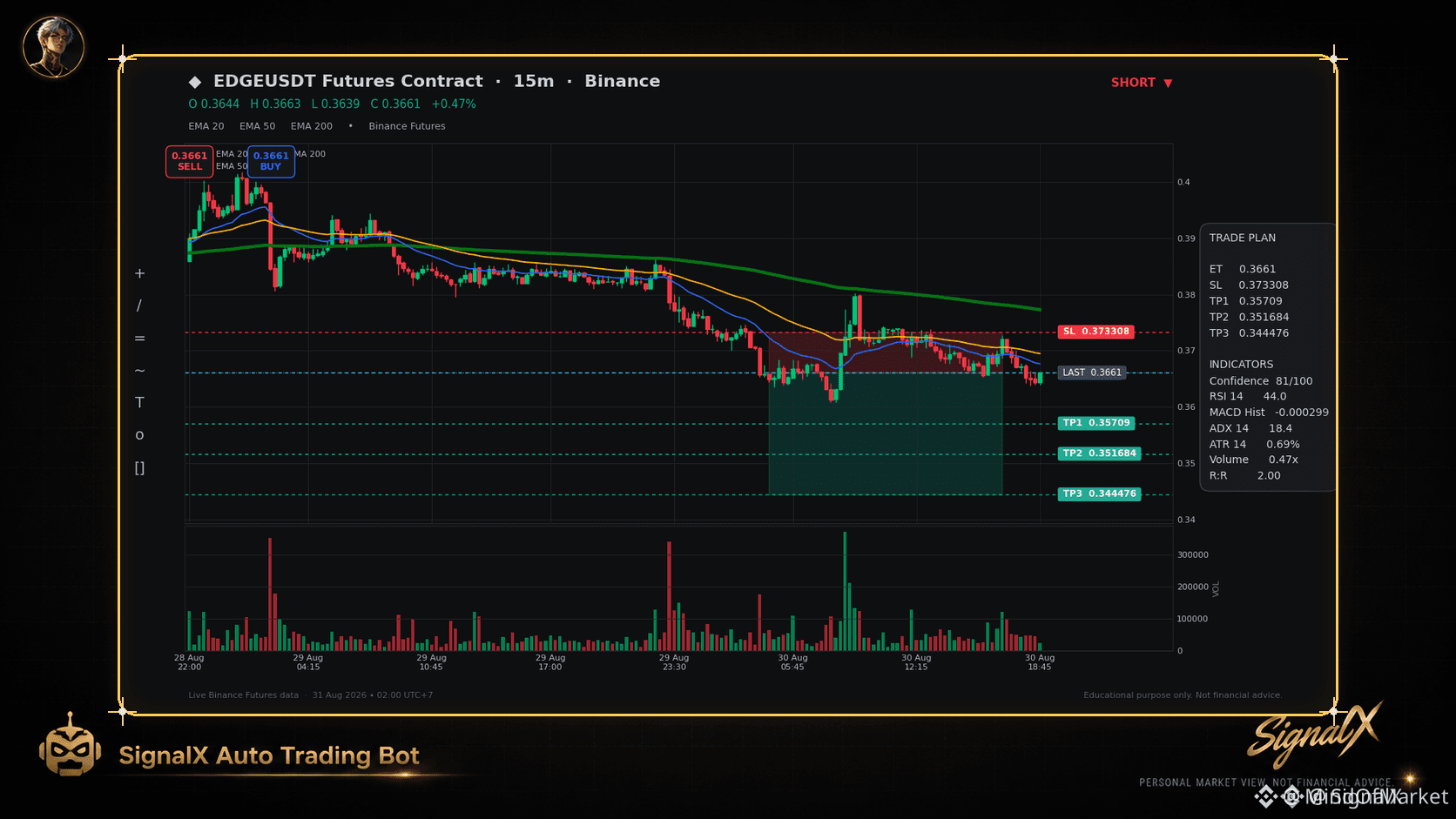Click the 0.39 price axis label

(1186, 238)
